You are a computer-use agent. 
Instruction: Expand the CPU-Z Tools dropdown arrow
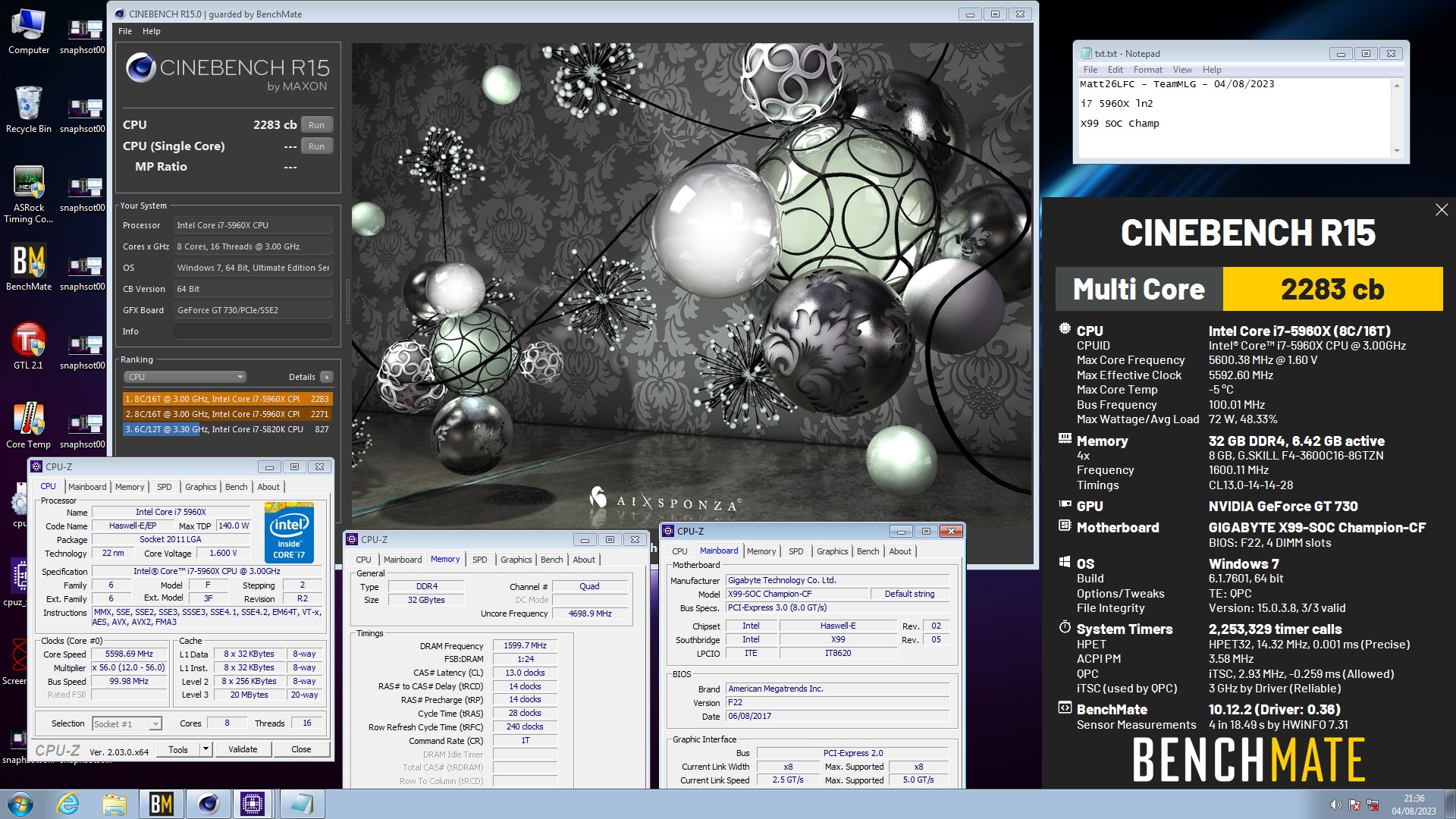click(206, 749)
